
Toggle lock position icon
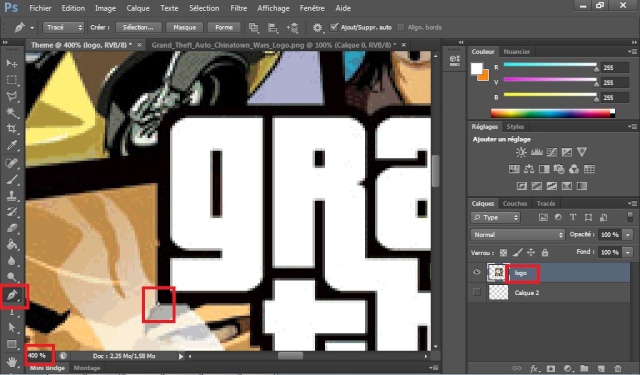pyautogui.click(x=531, y=253)
